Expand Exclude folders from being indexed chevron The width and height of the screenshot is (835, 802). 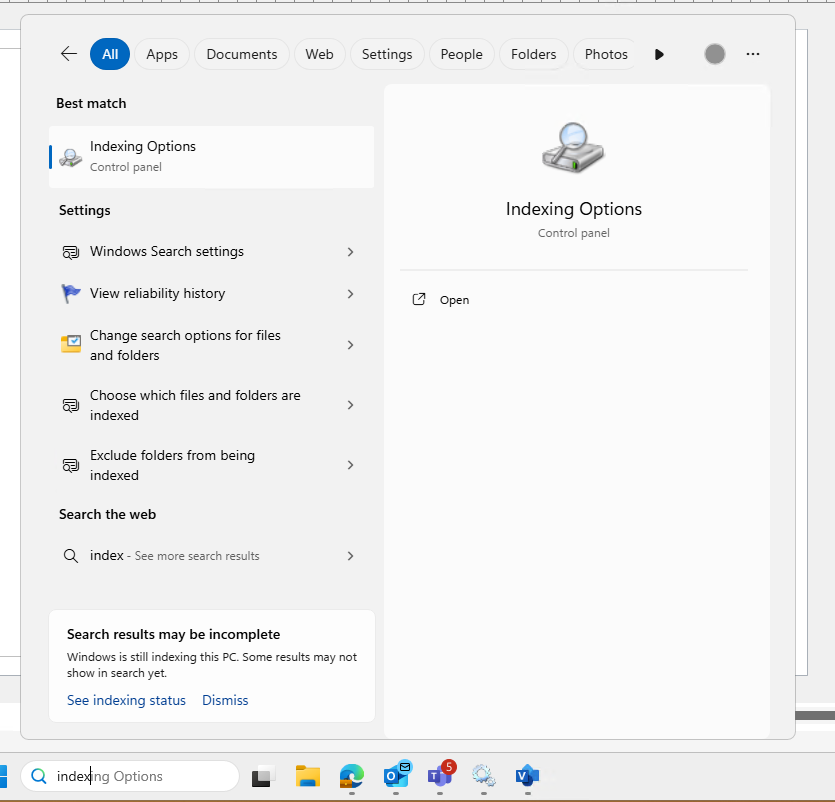(x=350, y=465)
